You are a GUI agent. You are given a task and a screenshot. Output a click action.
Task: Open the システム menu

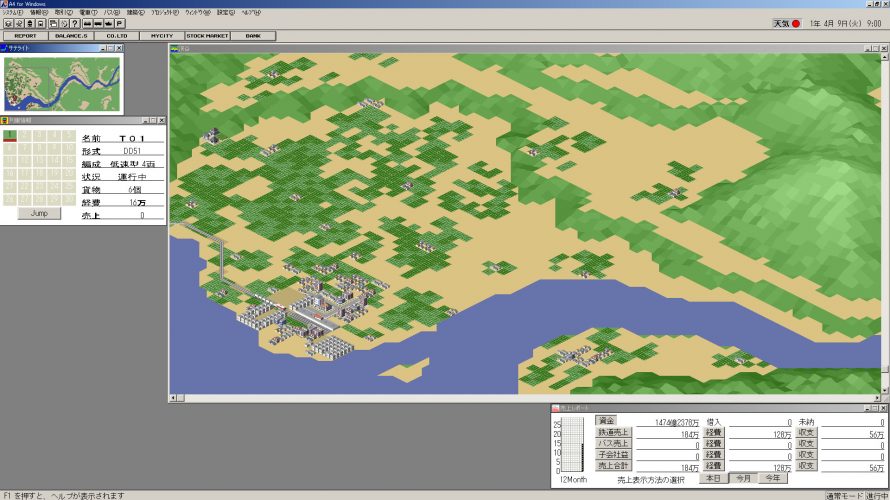click(12, 12)
